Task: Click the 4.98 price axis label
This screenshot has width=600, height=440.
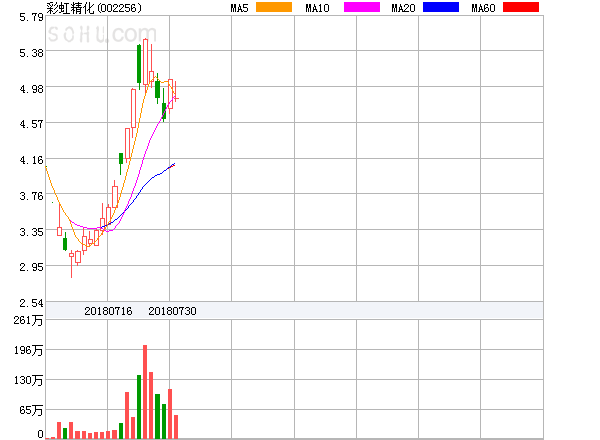Action: point(31,89)
